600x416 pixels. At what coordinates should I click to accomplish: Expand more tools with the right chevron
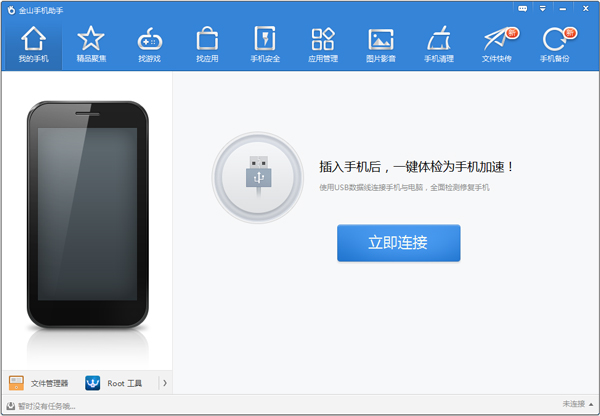click(164, 383)
